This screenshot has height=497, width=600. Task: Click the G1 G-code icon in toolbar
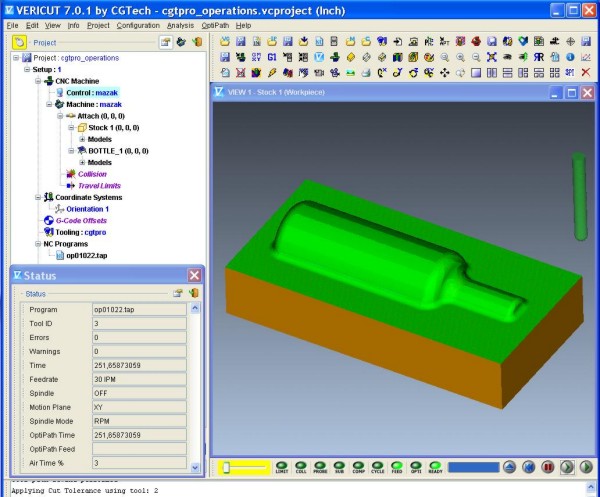[272, 57]
